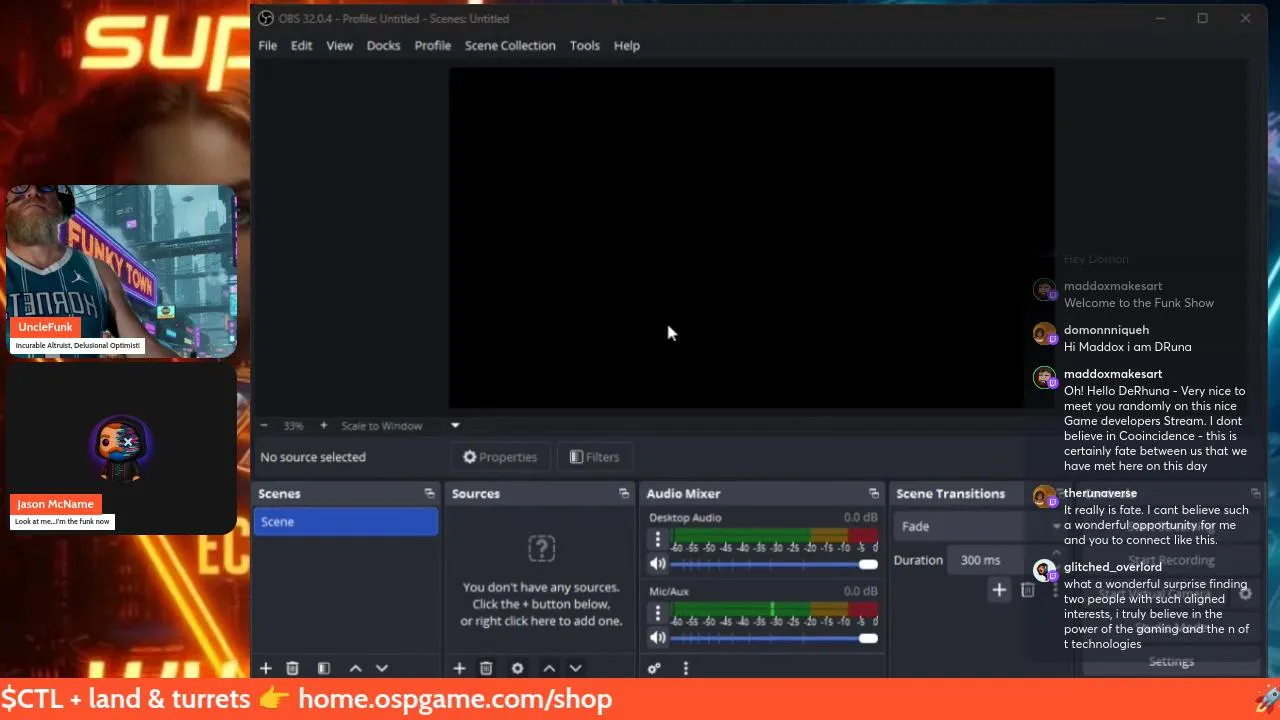Remove the transition with the trash icon
The image size is (1280, 720).
1027,590
